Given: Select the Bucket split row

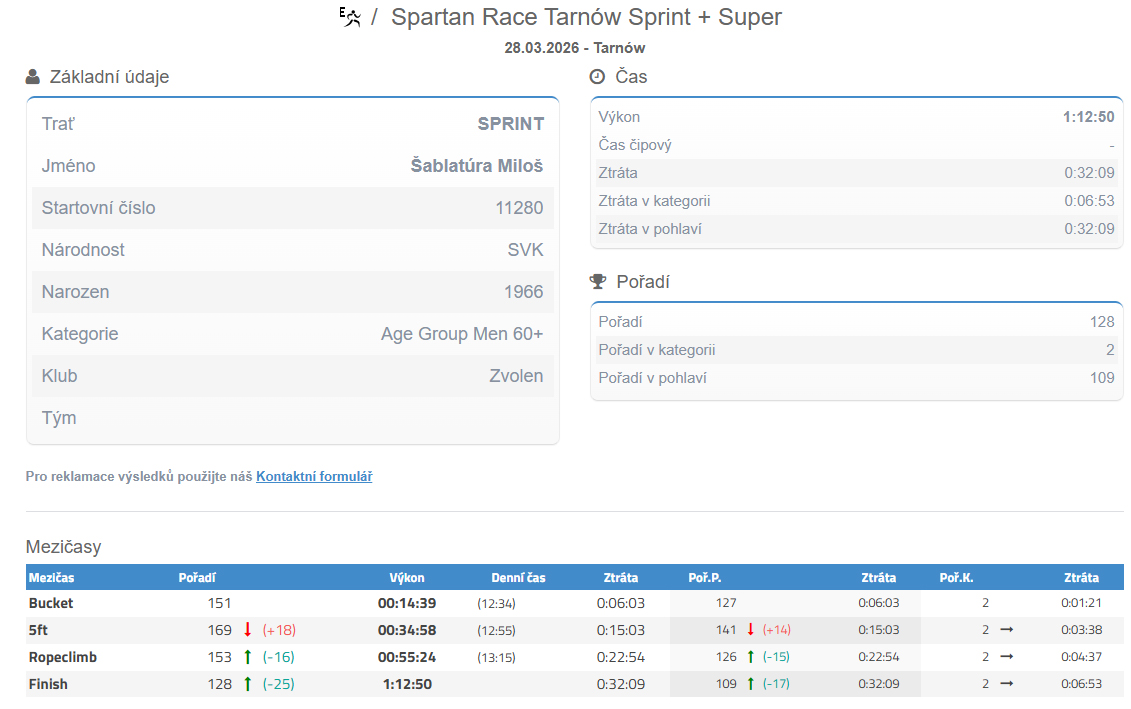Looking at the screenshot, I should [x=51, y=603].
